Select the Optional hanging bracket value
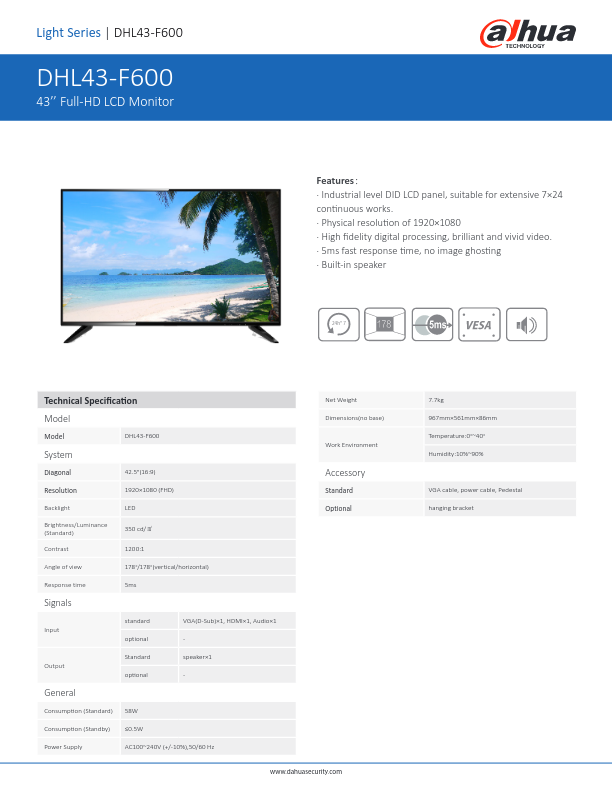This screenshot has width=612, height=792. click(451, 509)
